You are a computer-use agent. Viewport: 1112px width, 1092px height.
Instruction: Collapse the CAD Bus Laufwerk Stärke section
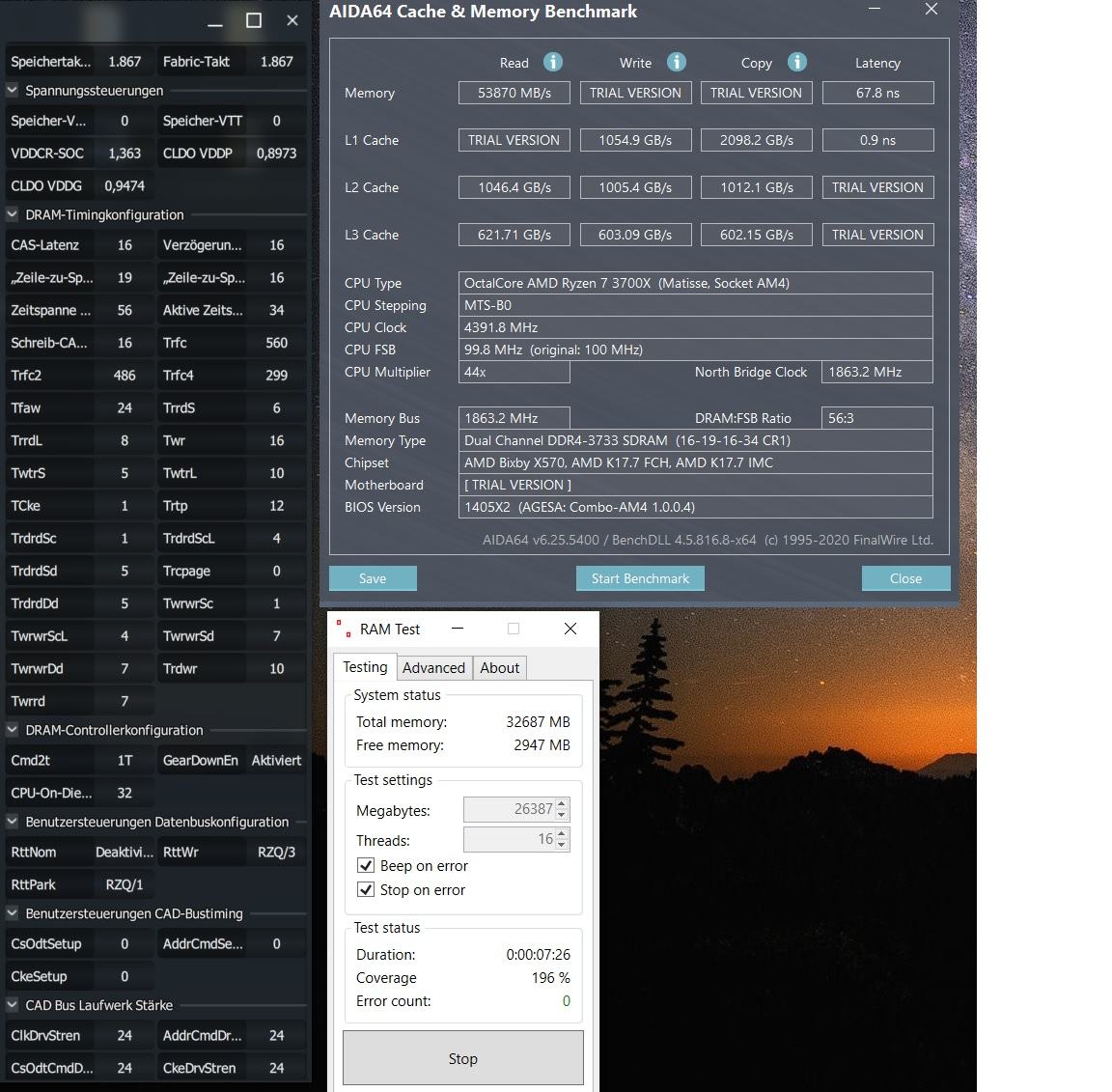point(12,1005)
